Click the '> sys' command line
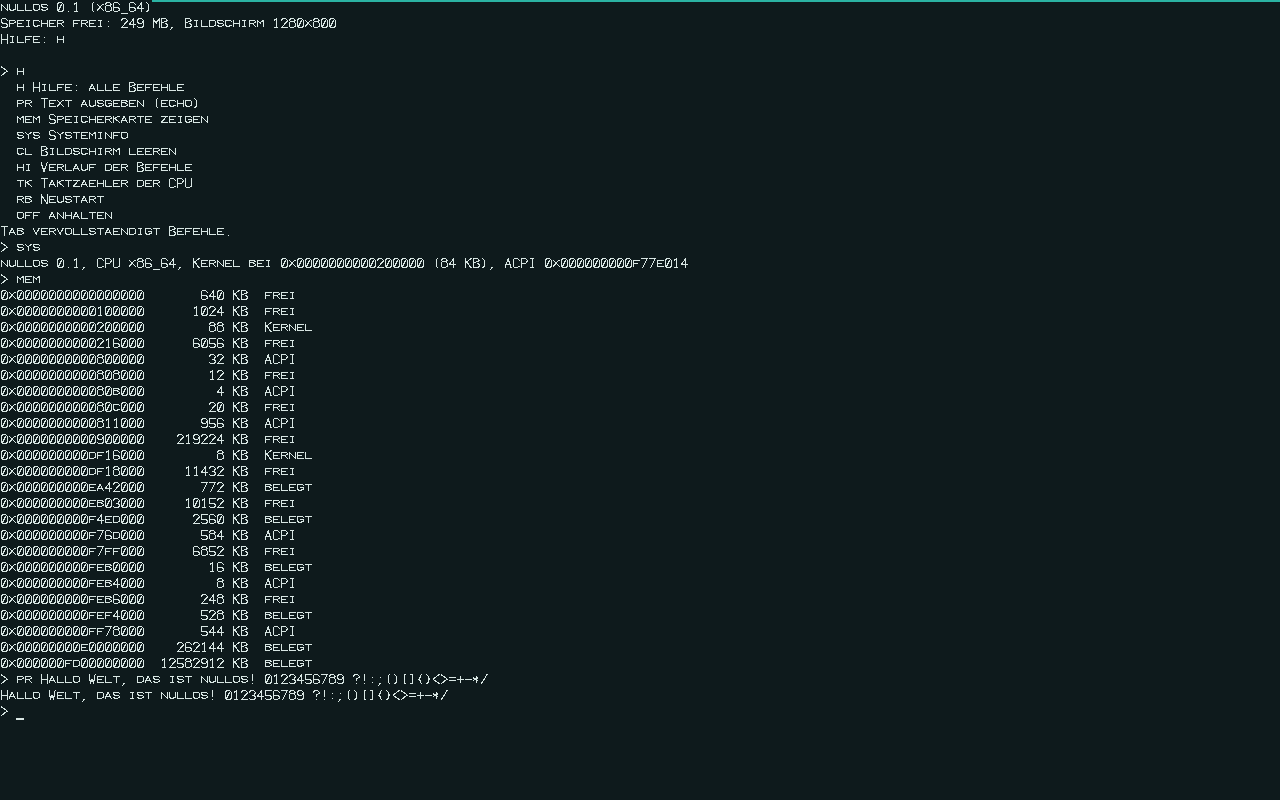The width and height of the screenshot is (1280, 800). tap(20, 247)
